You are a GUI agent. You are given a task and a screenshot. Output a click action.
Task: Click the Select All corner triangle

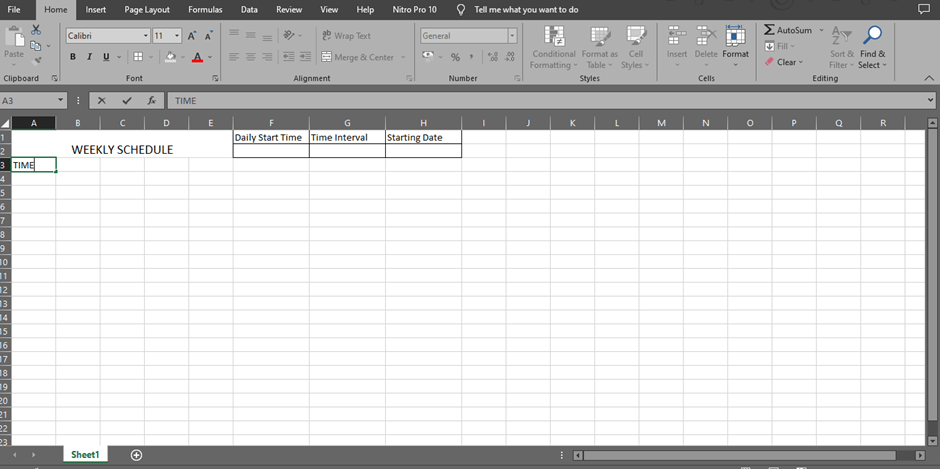[x=5, y=123]
